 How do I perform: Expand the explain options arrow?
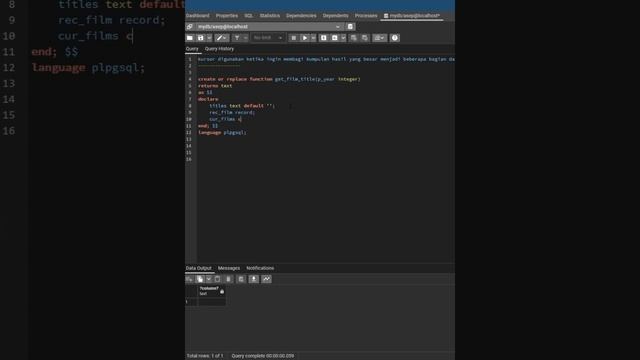[x=343, y=38]
